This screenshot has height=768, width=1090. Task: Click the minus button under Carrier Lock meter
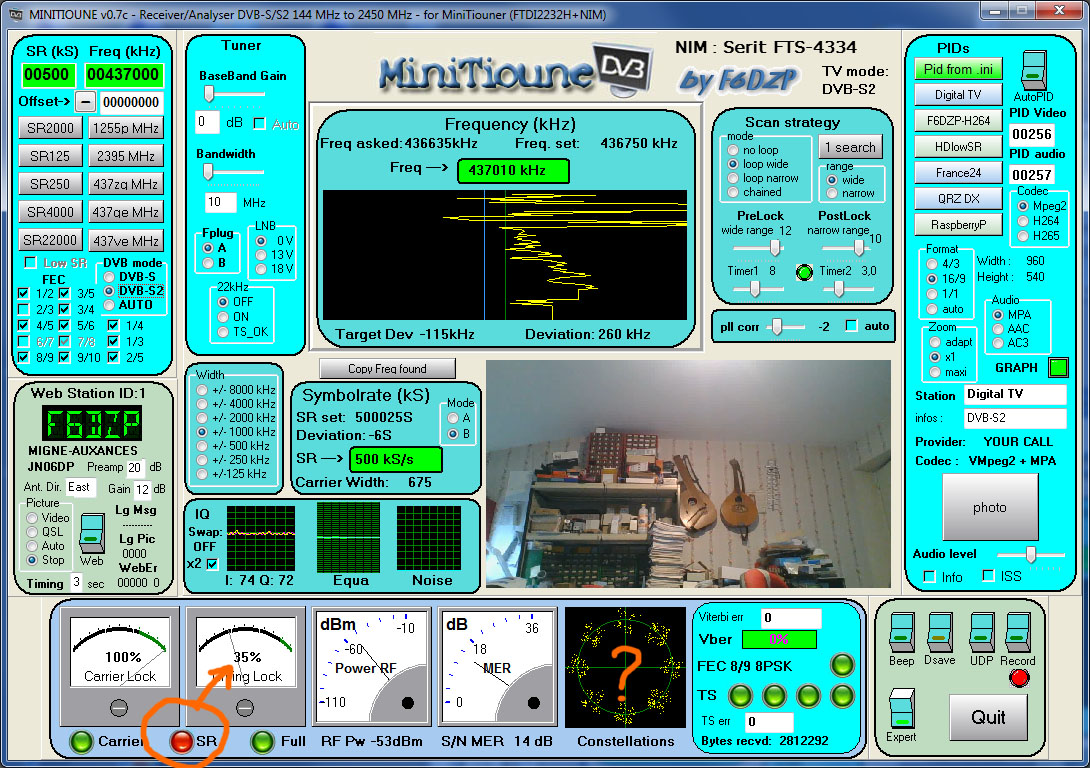click(x=118, y=708)
